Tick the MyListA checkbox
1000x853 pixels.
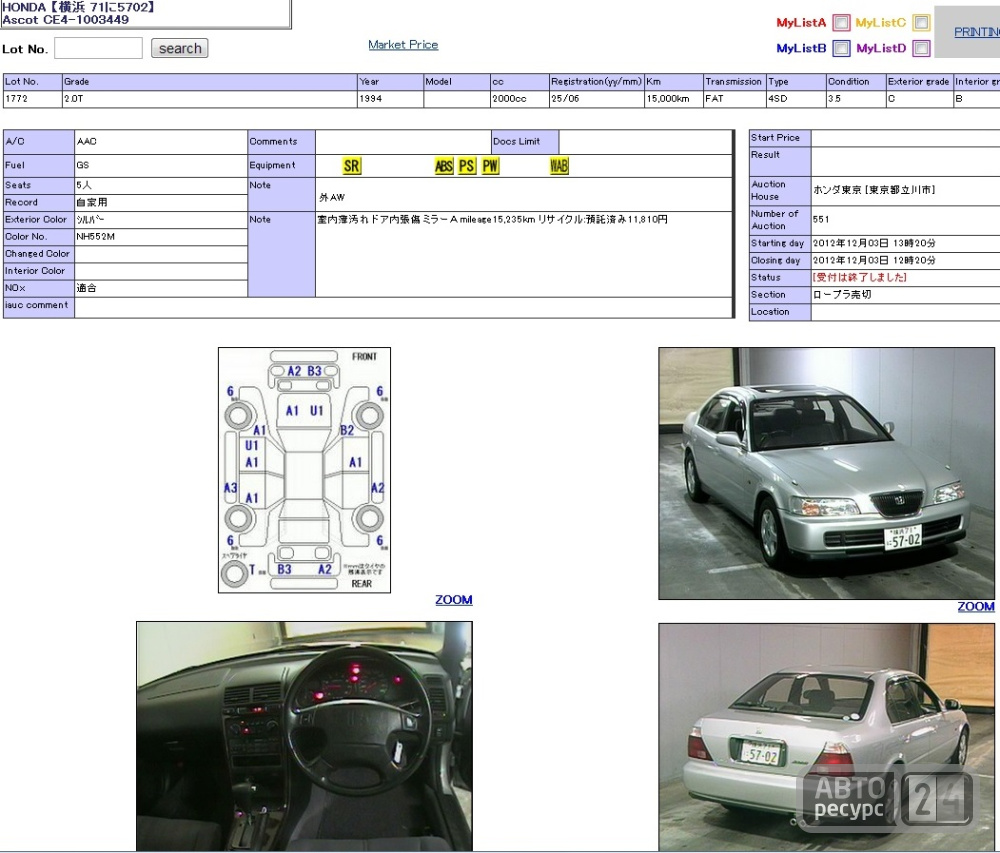[841, 23]
